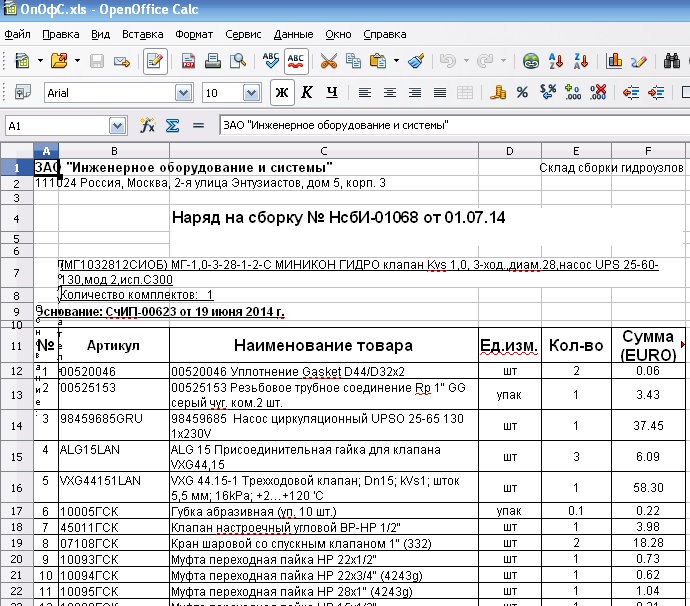Open the Файл menu
The height and width of the screenshot is (606, 690).
click(x=18, y=34)
